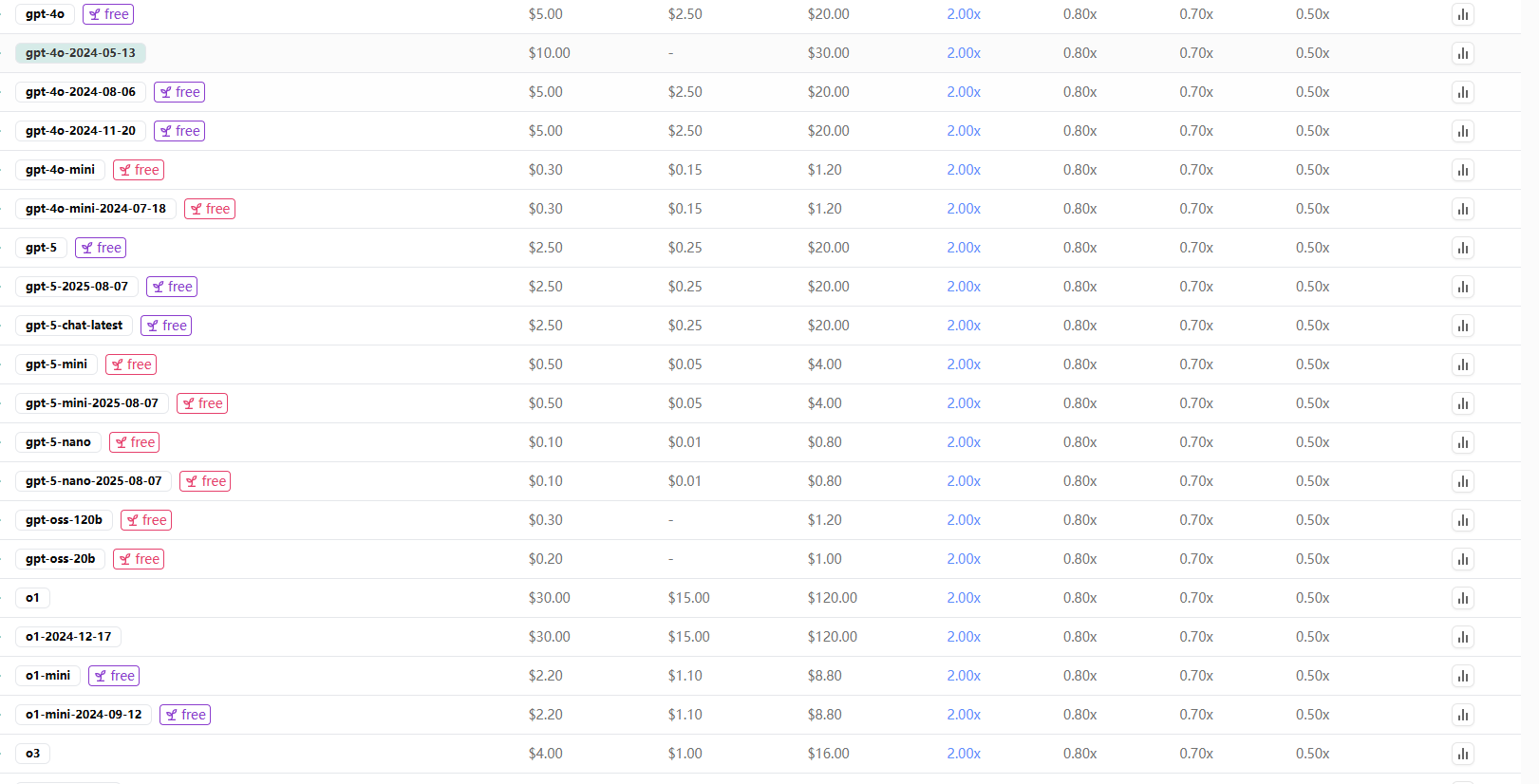1539x784 pixels.
Task: Click the gpt-oss-20b model name
Action: (x=60, y=559)
